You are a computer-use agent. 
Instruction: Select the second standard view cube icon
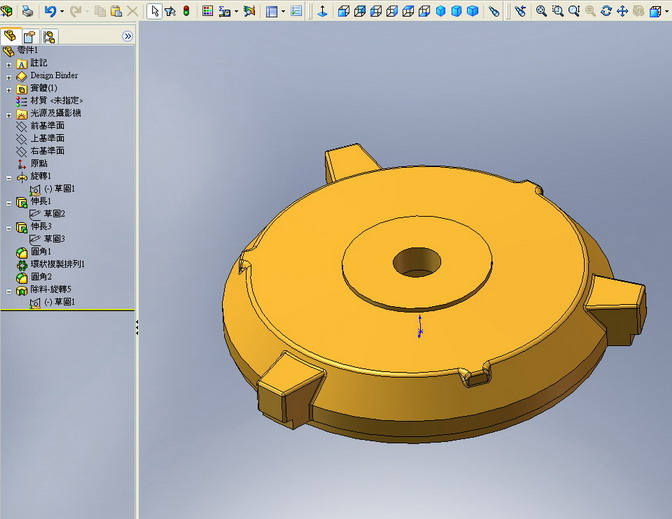tap(360, 11)
